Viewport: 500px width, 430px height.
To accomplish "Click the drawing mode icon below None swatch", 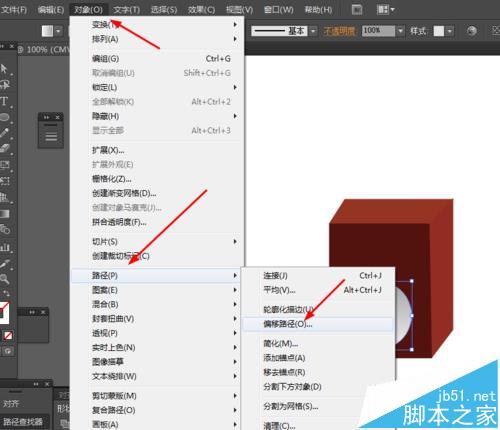I will (8, 351).
